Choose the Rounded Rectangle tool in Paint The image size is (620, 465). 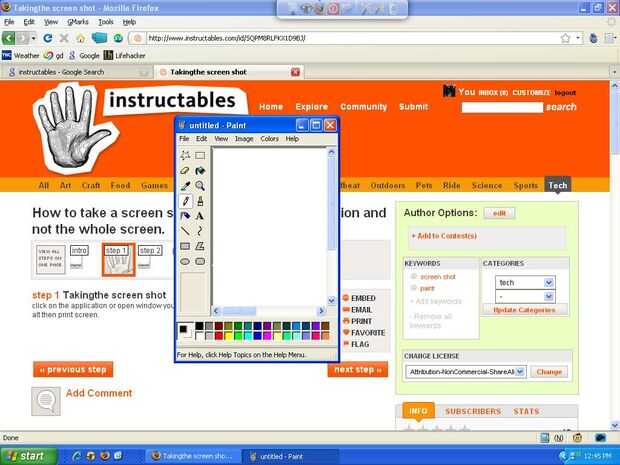coord(200,261)
